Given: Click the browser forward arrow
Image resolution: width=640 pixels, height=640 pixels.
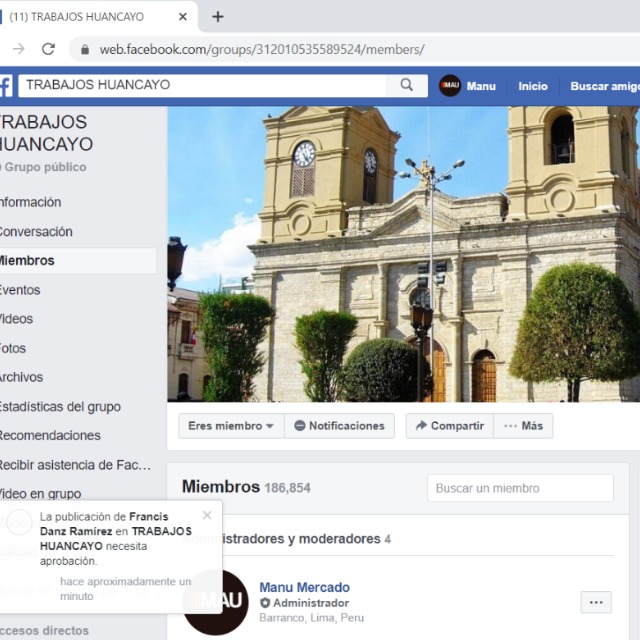Looking at the screenshot, I should pos(19,49).
